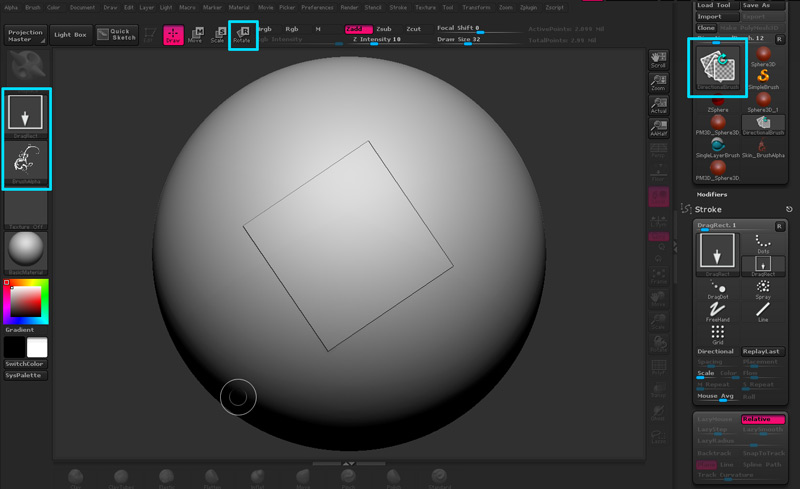Toggle the Zadd mode

point(358,29)
